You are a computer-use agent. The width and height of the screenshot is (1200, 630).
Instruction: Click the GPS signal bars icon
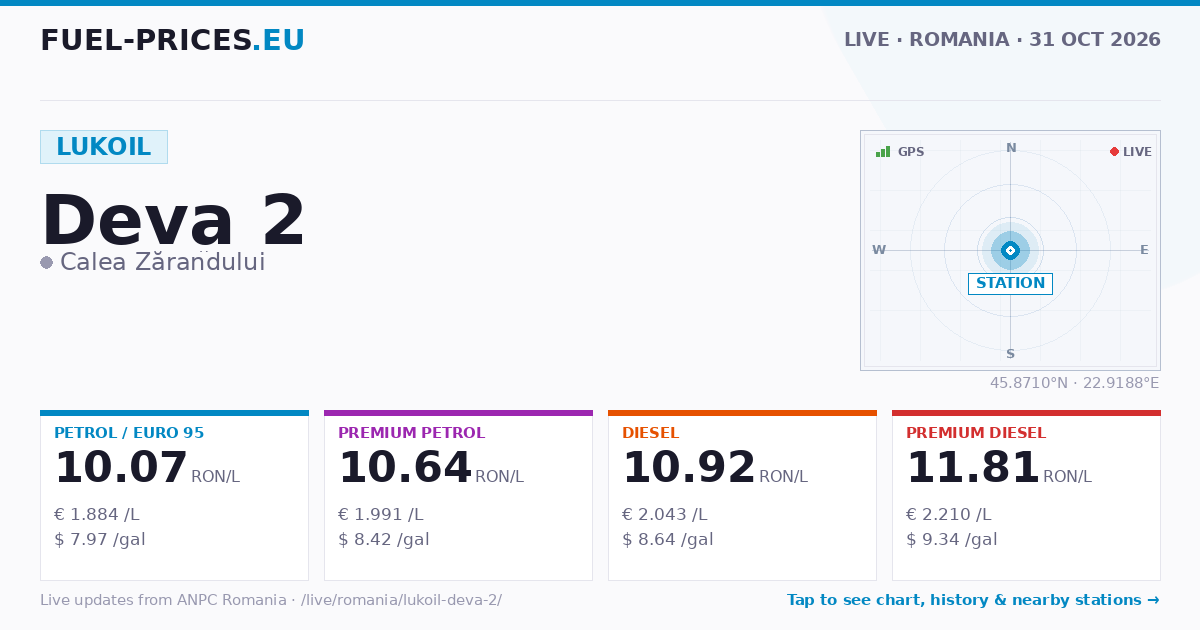[x=883, y=152]
